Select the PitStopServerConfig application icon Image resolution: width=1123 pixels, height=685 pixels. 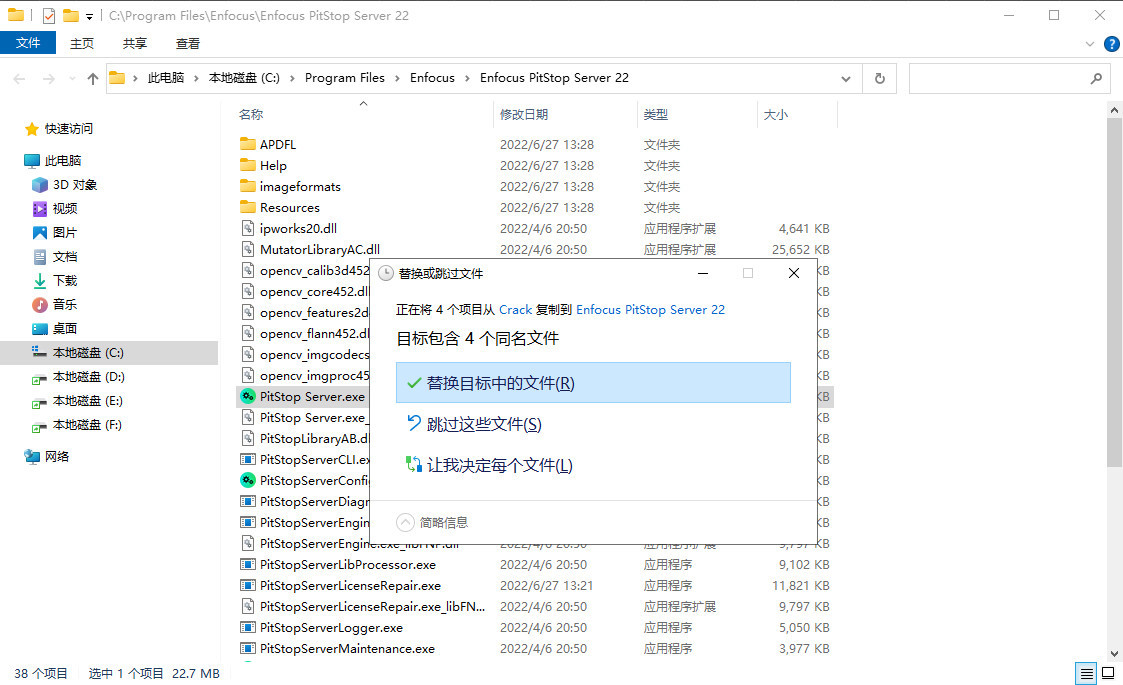click(248, 480)
